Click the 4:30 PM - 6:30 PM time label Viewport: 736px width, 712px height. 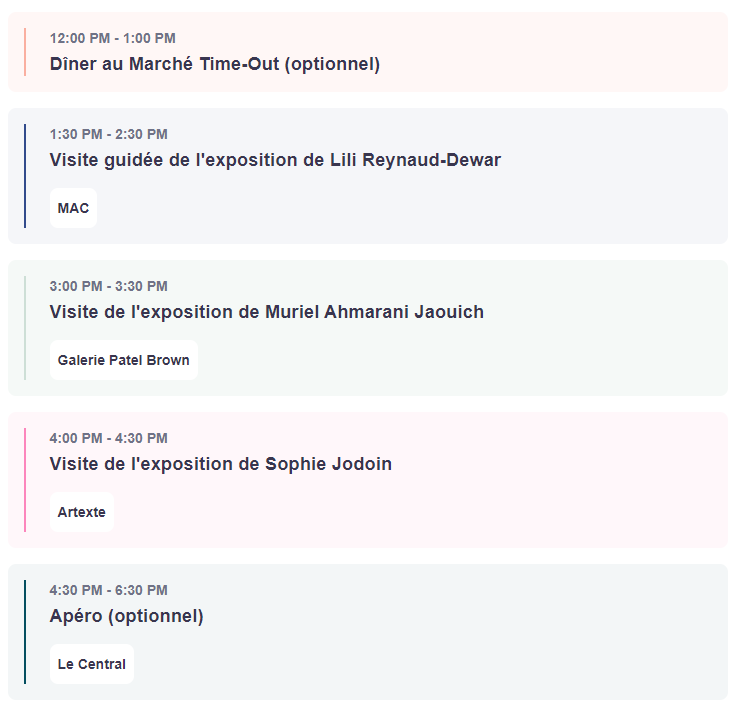(108, 590)
